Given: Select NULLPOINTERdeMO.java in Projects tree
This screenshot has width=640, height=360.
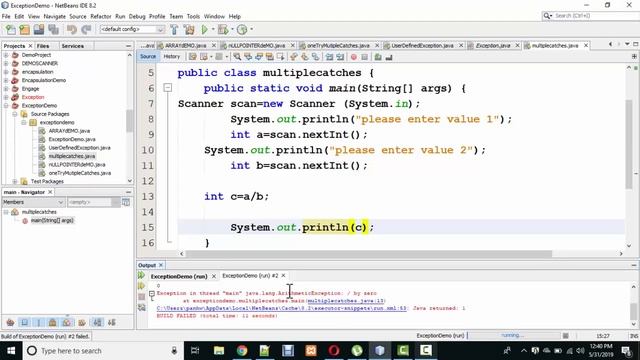Looking at the screenshot, I should 77,164.
